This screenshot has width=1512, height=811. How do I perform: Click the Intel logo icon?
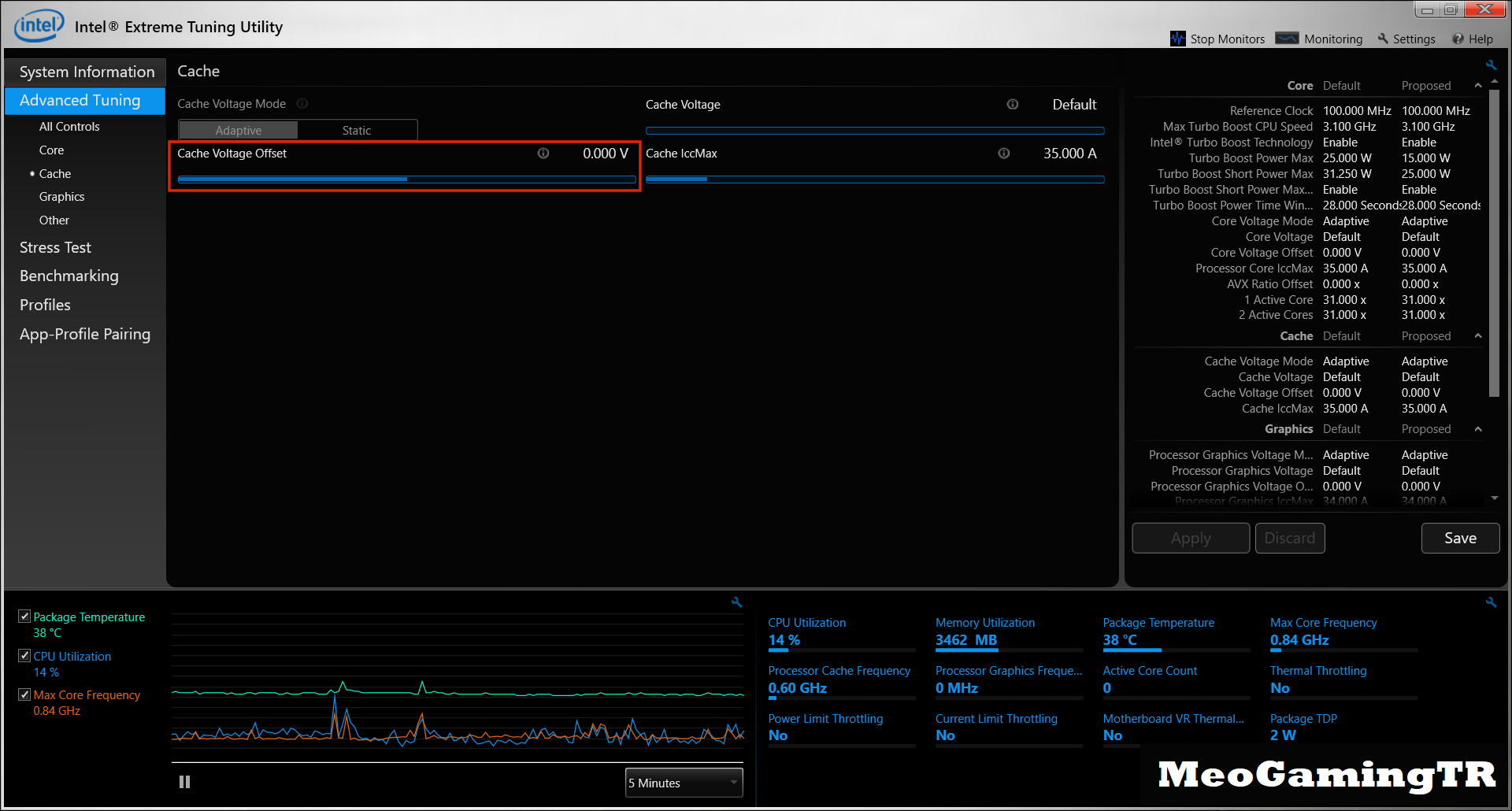click(x=39, y=26)
